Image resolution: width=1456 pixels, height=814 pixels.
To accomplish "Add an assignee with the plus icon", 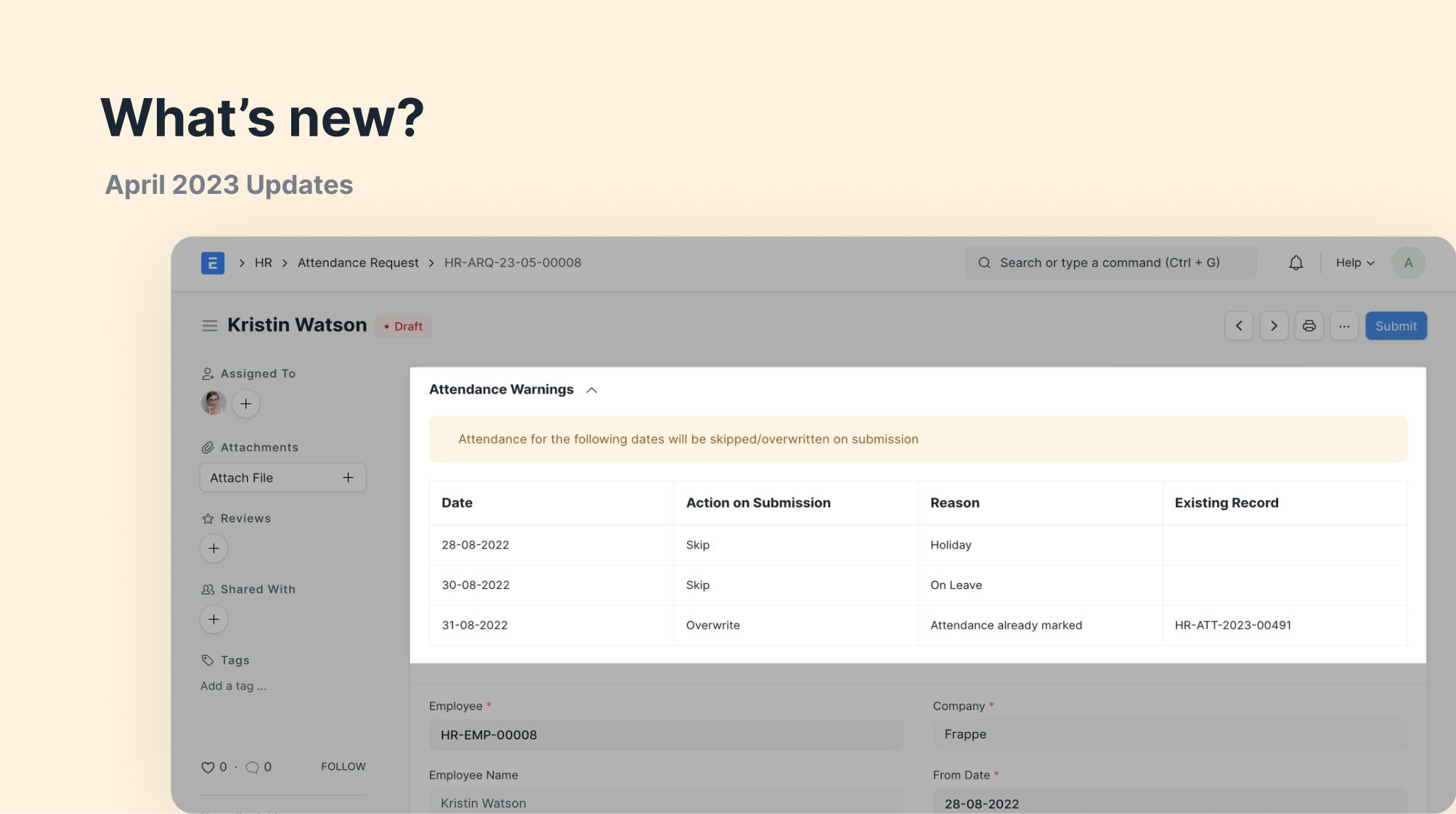I will [x=245, y=404].
